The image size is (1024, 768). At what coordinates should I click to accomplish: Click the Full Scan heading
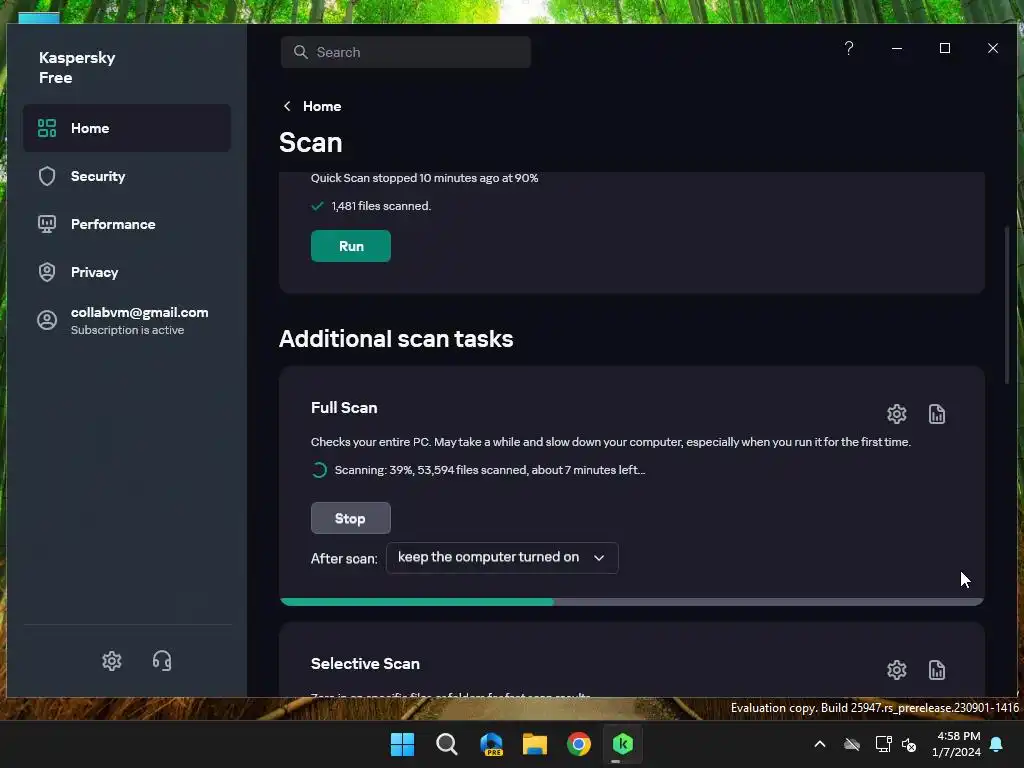pyautogui.click(x=344, y=408)
